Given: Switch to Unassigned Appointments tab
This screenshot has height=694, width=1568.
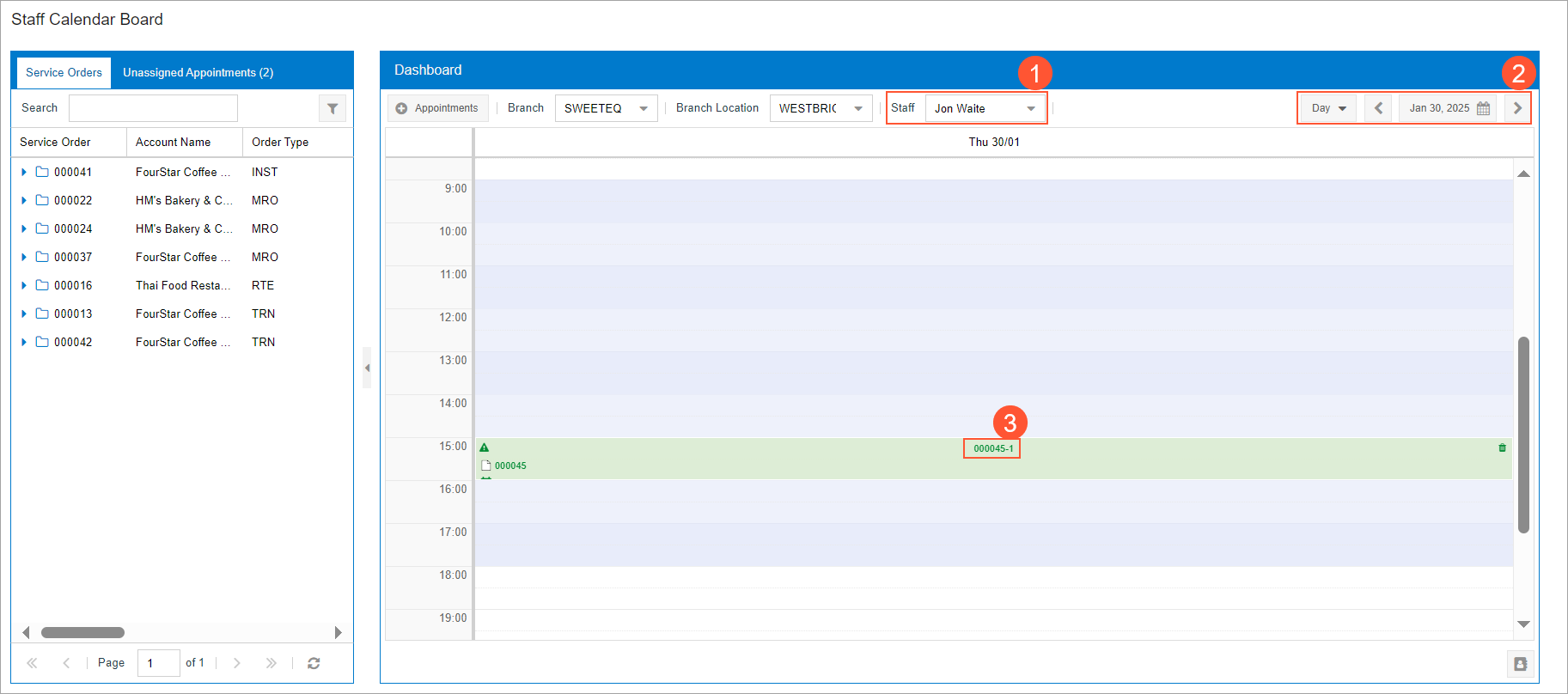Looking at the screenshot, I should pyautogui.click(x=198, y=73).
